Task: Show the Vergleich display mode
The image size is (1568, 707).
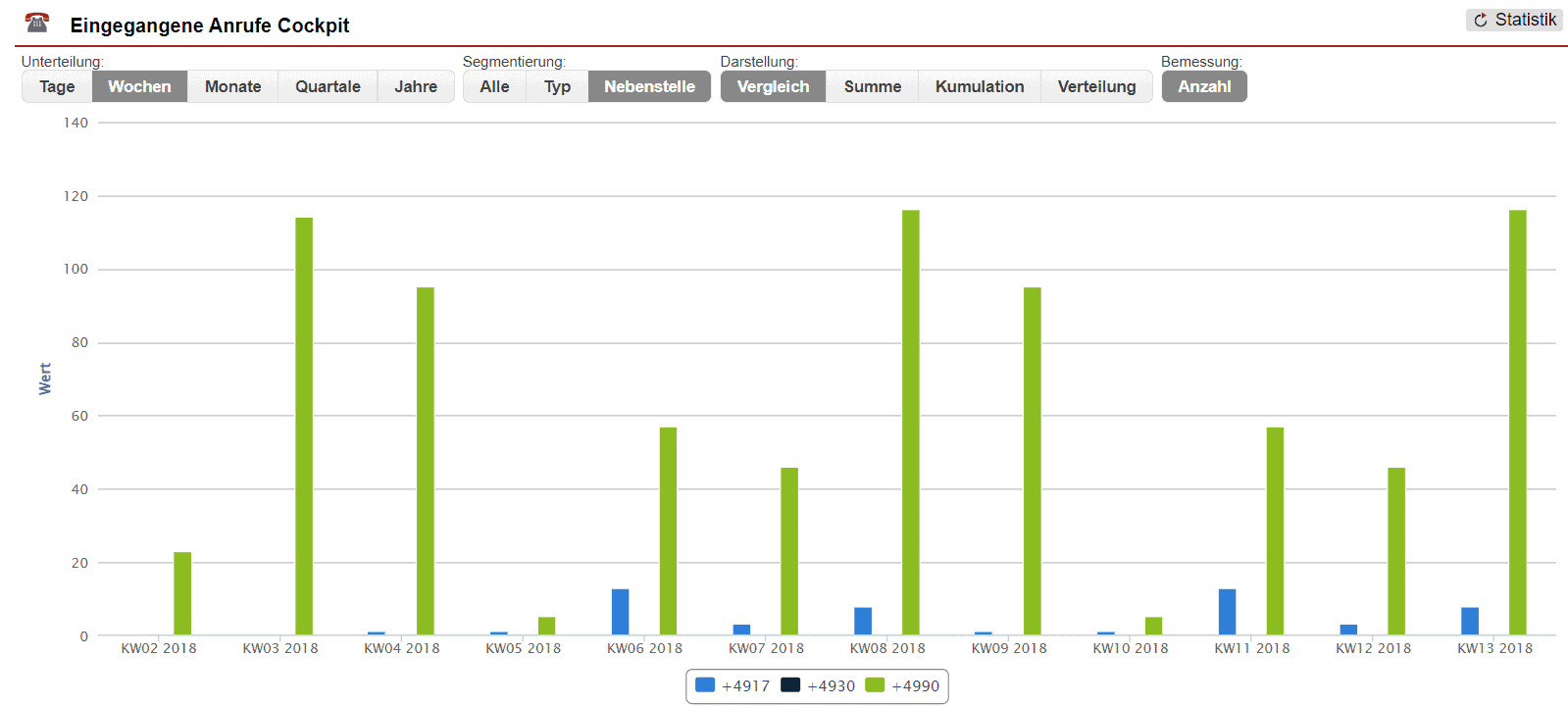Action: coord(773,86)
